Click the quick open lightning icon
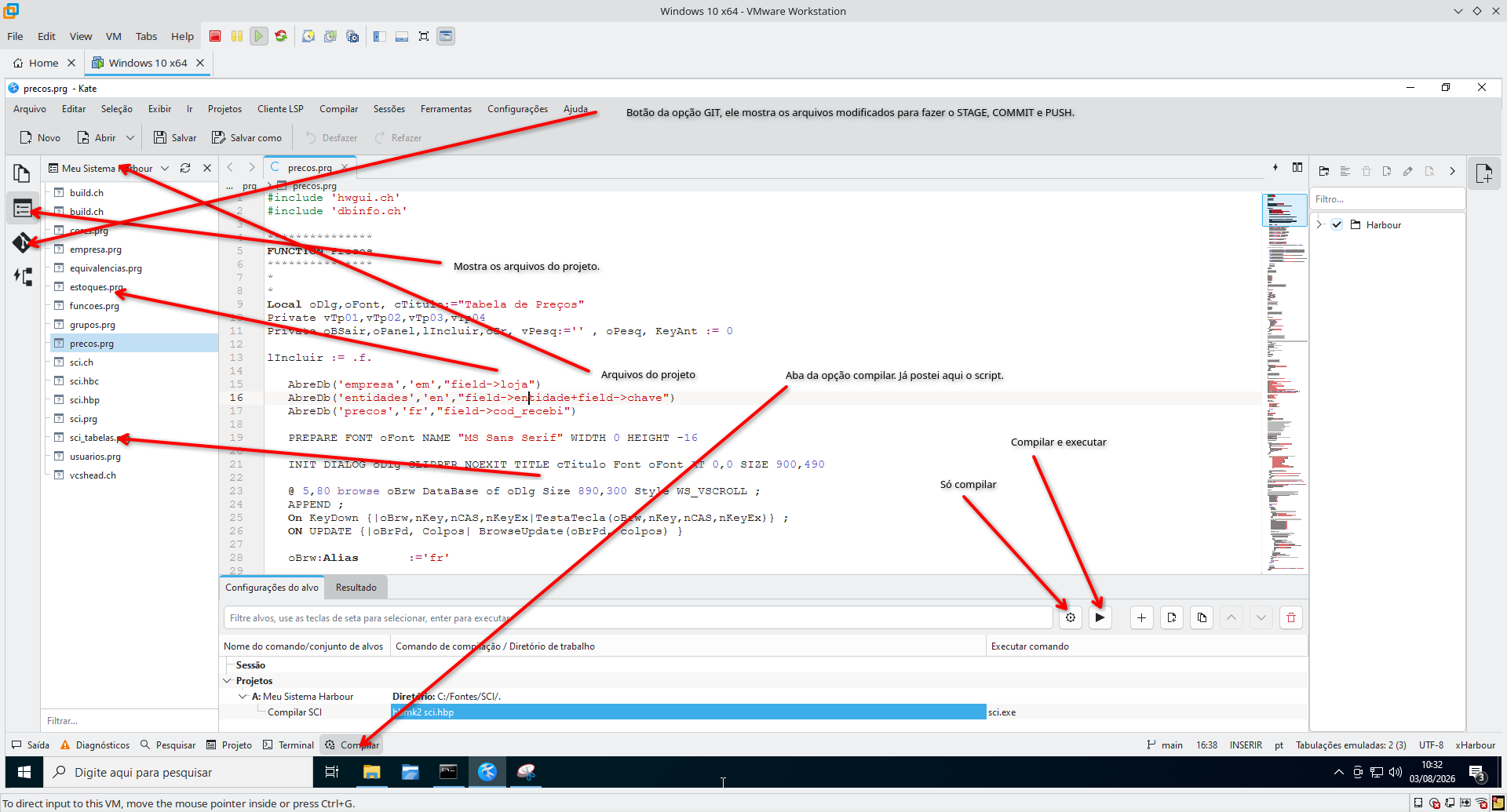 coord(1275,167)
